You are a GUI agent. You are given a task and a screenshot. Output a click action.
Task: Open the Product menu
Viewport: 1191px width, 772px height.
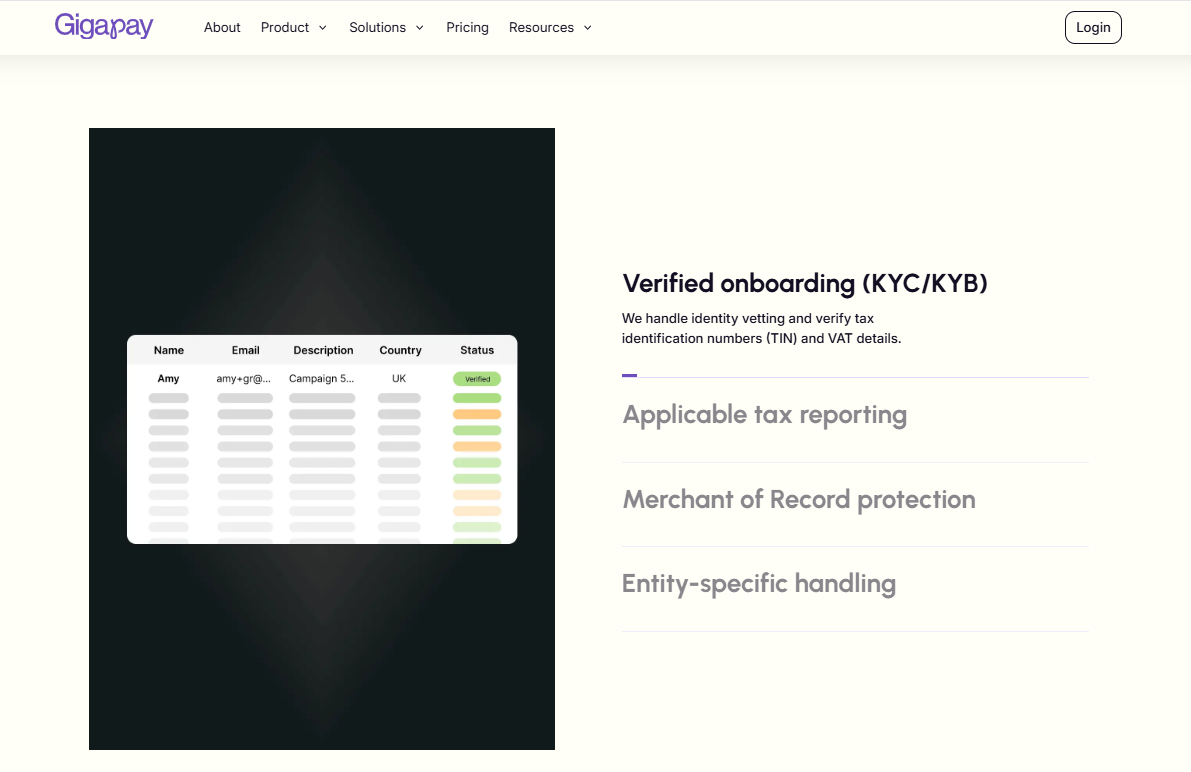click(285, 27)
